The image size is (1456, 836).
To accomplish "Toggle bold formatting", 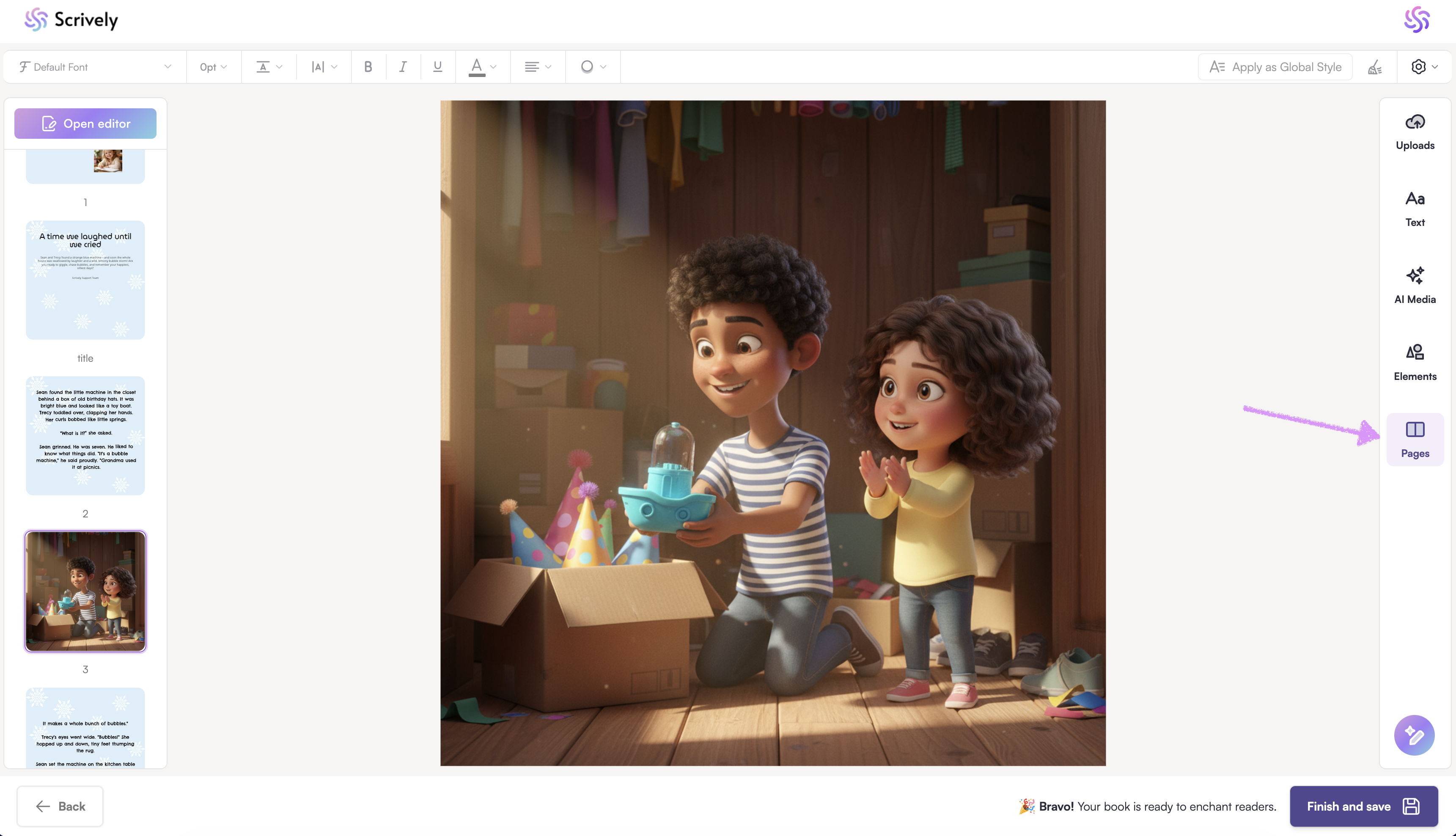I will click(368, 67).
